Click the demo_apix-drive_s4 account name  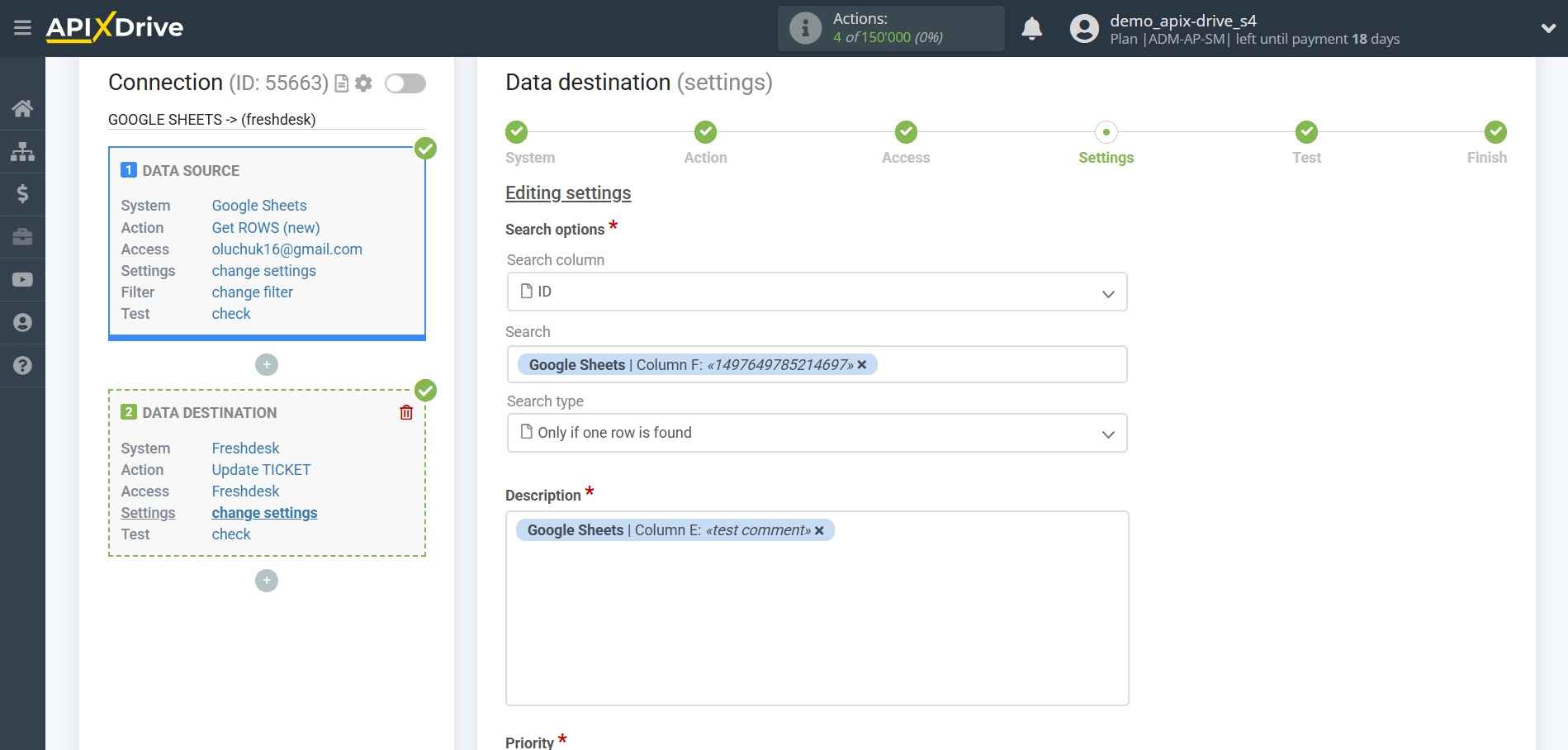(1183, 21)
